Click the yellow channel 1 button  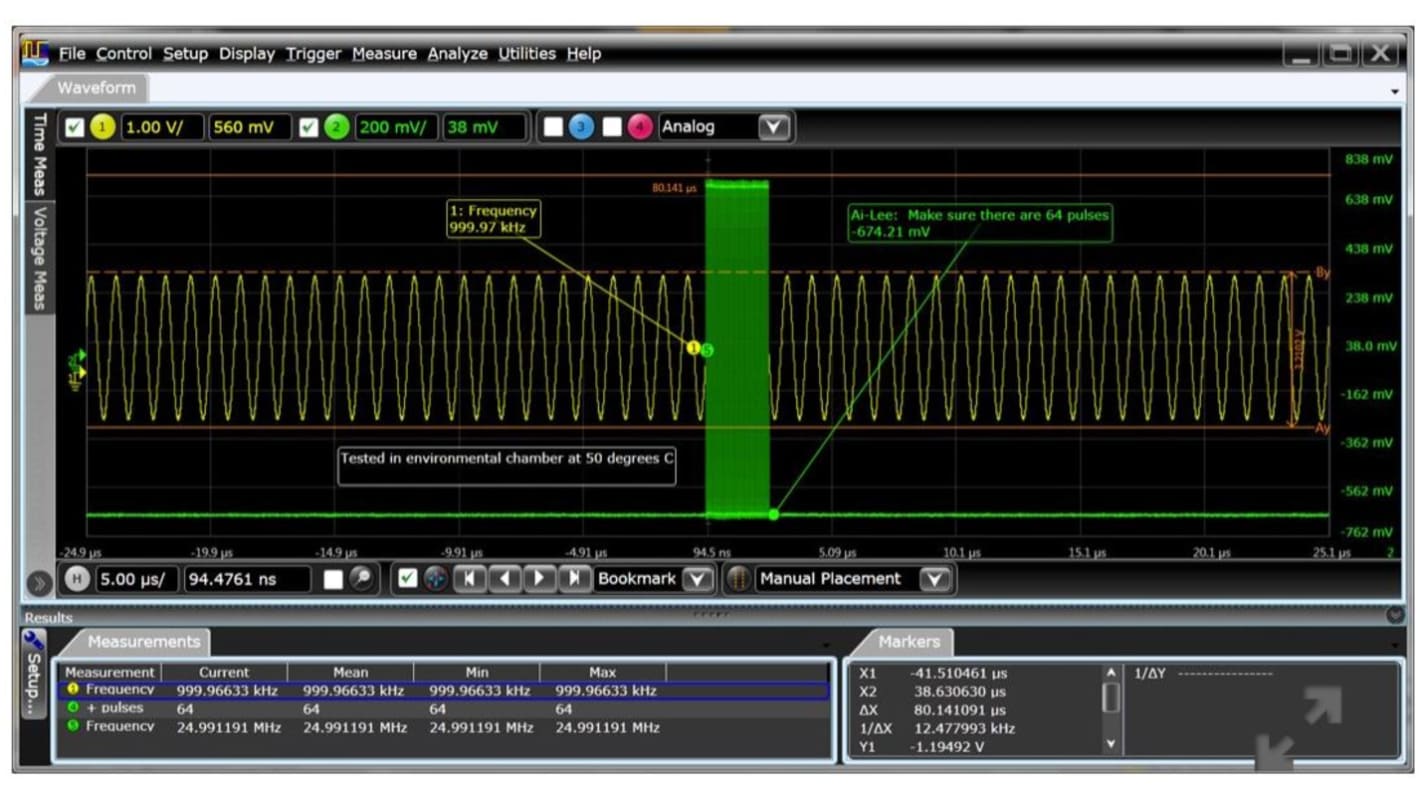pyautogui.click(x=103, y=127)
